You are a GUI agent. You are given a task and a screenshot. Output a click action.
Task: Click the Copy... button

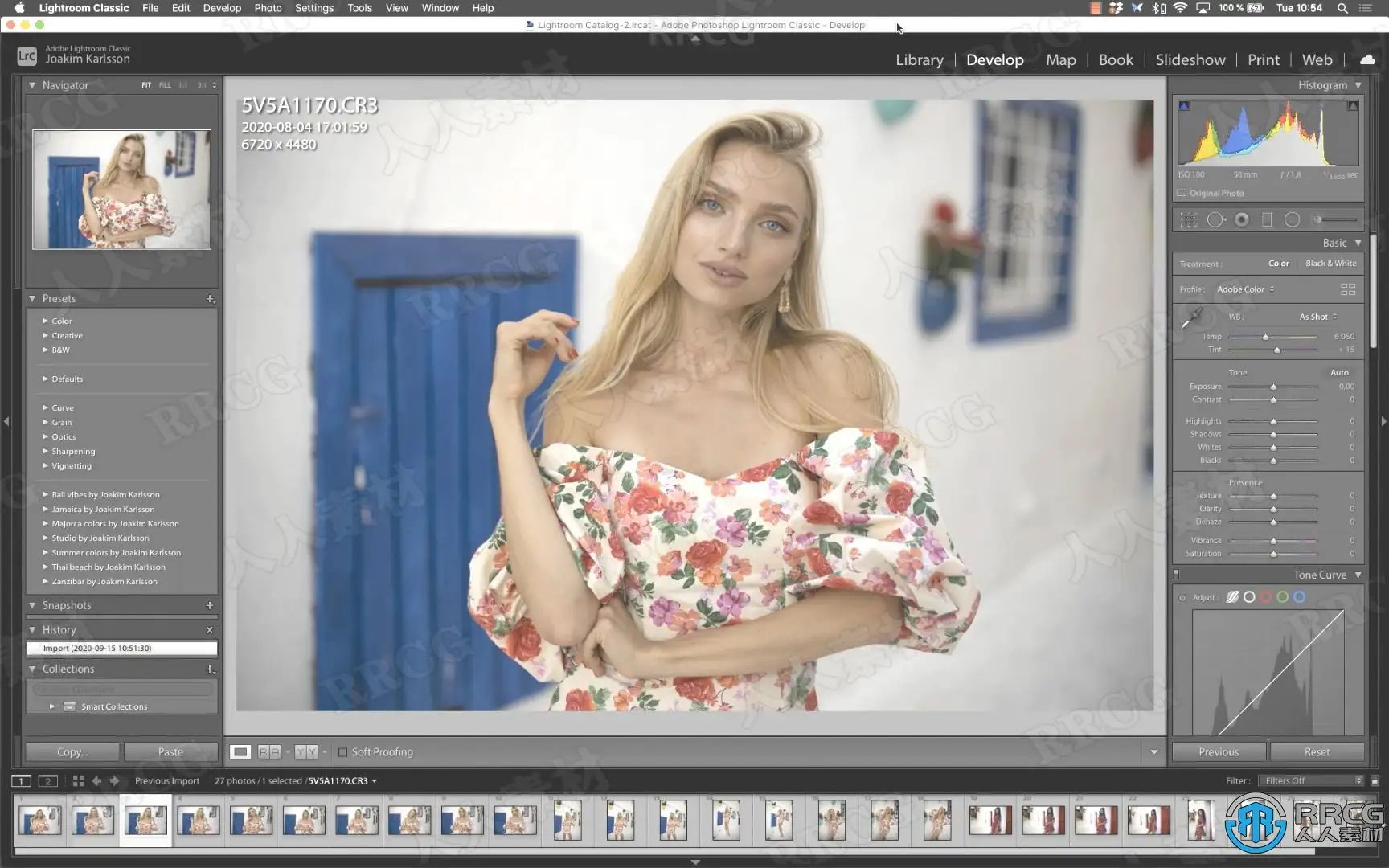tap(72, 752)
